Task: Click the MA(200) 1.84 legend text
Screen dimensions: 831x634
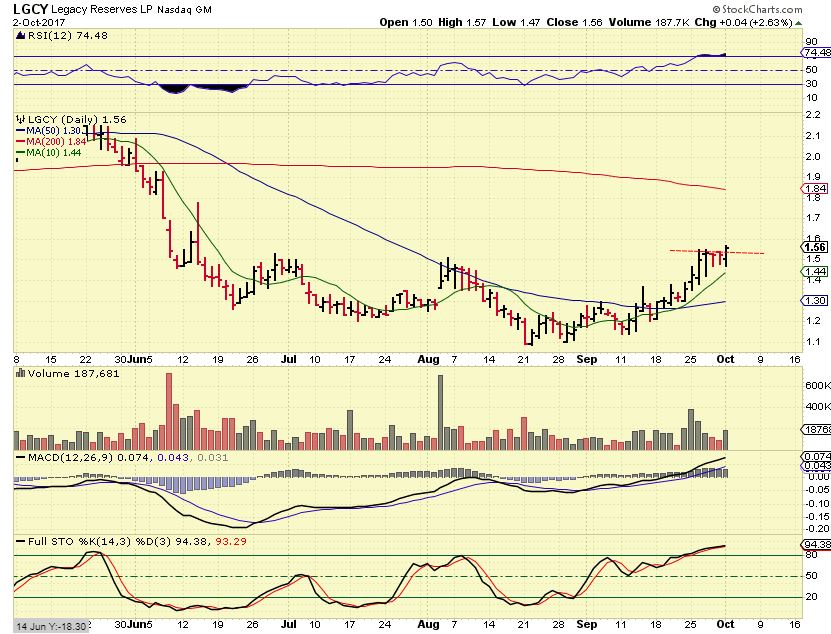Action: [x=56, y=142]
